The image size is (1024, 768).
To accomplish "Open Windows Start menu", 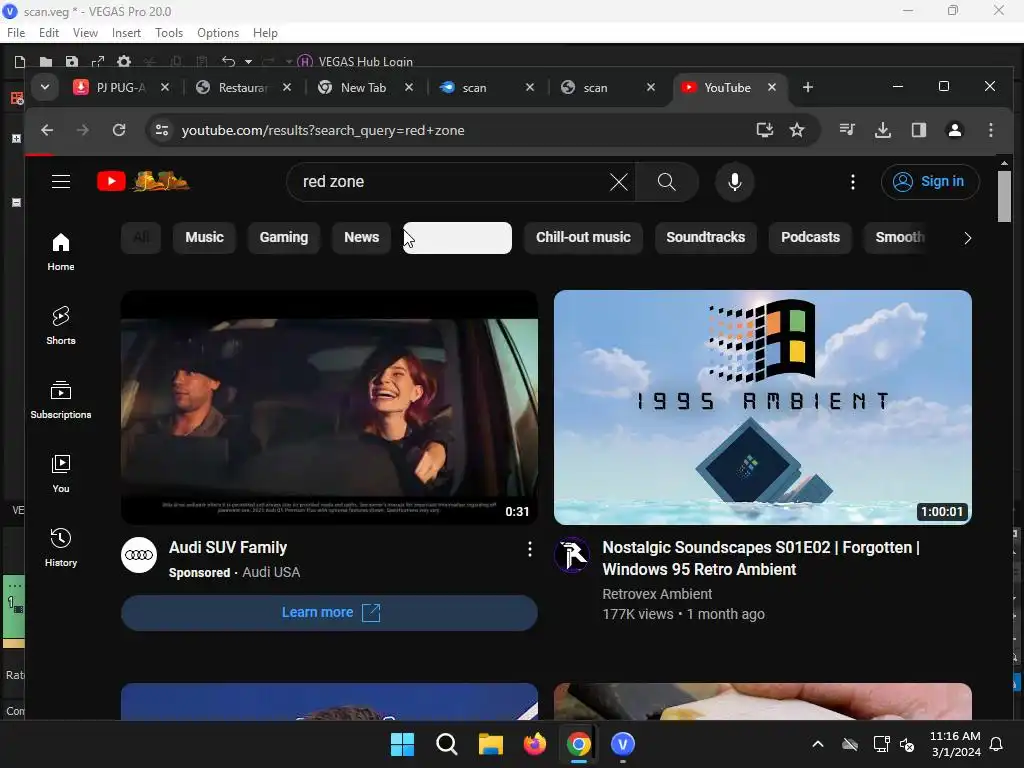I will [402, 744].
